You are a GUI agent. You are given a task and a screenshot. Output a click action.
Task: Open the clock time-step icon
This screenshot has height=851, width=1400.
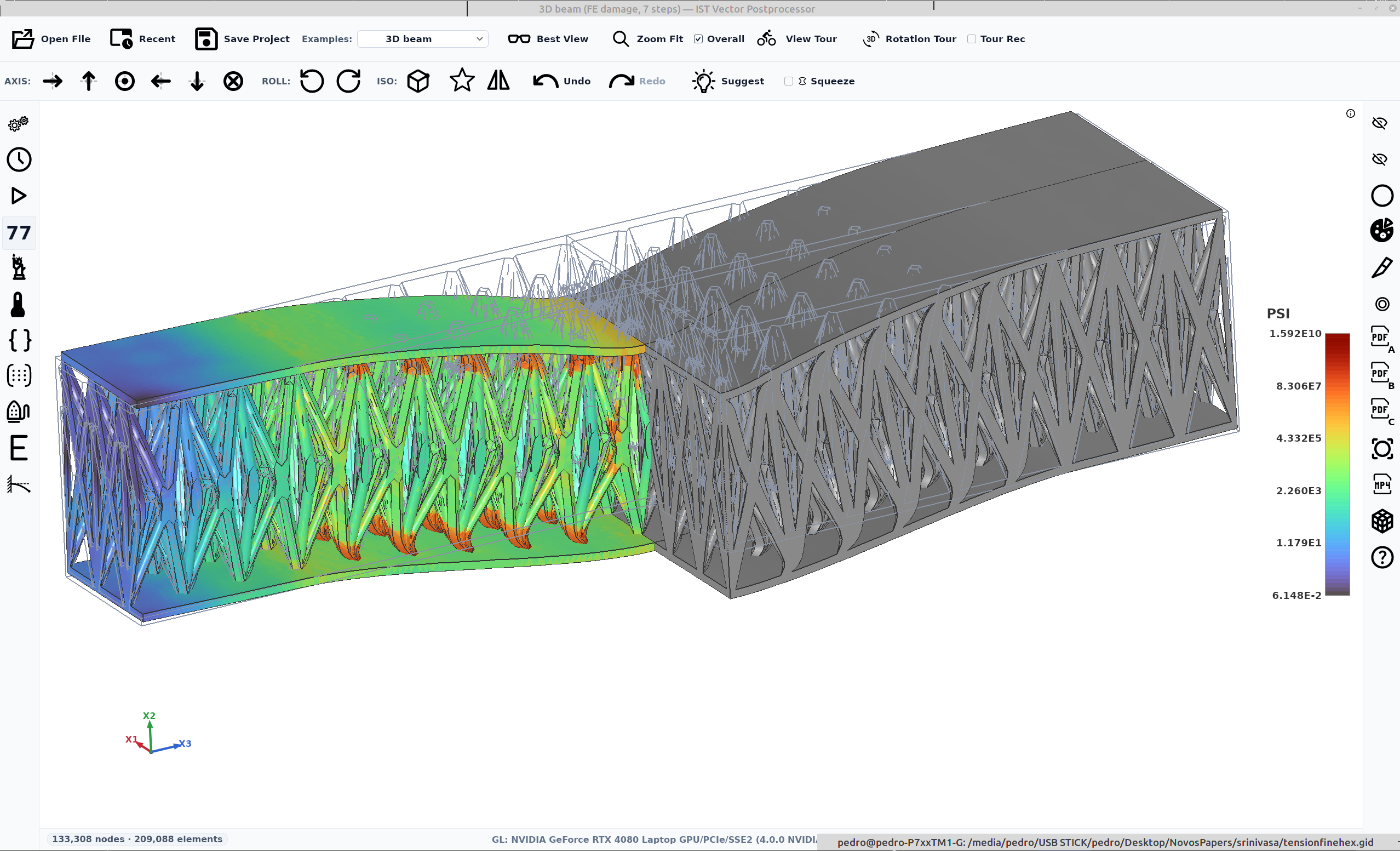(19, 160)
